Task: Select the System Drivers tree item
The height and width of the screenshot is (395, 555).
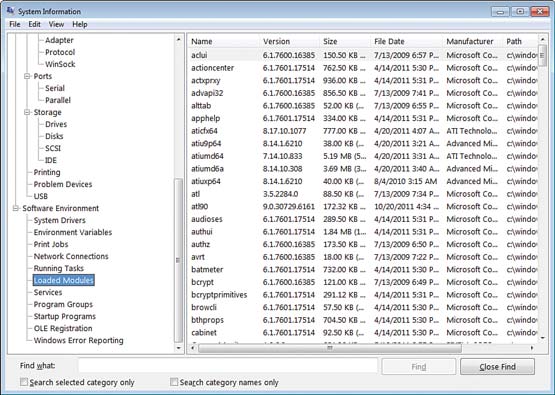Action: click(x=59, y=220)
